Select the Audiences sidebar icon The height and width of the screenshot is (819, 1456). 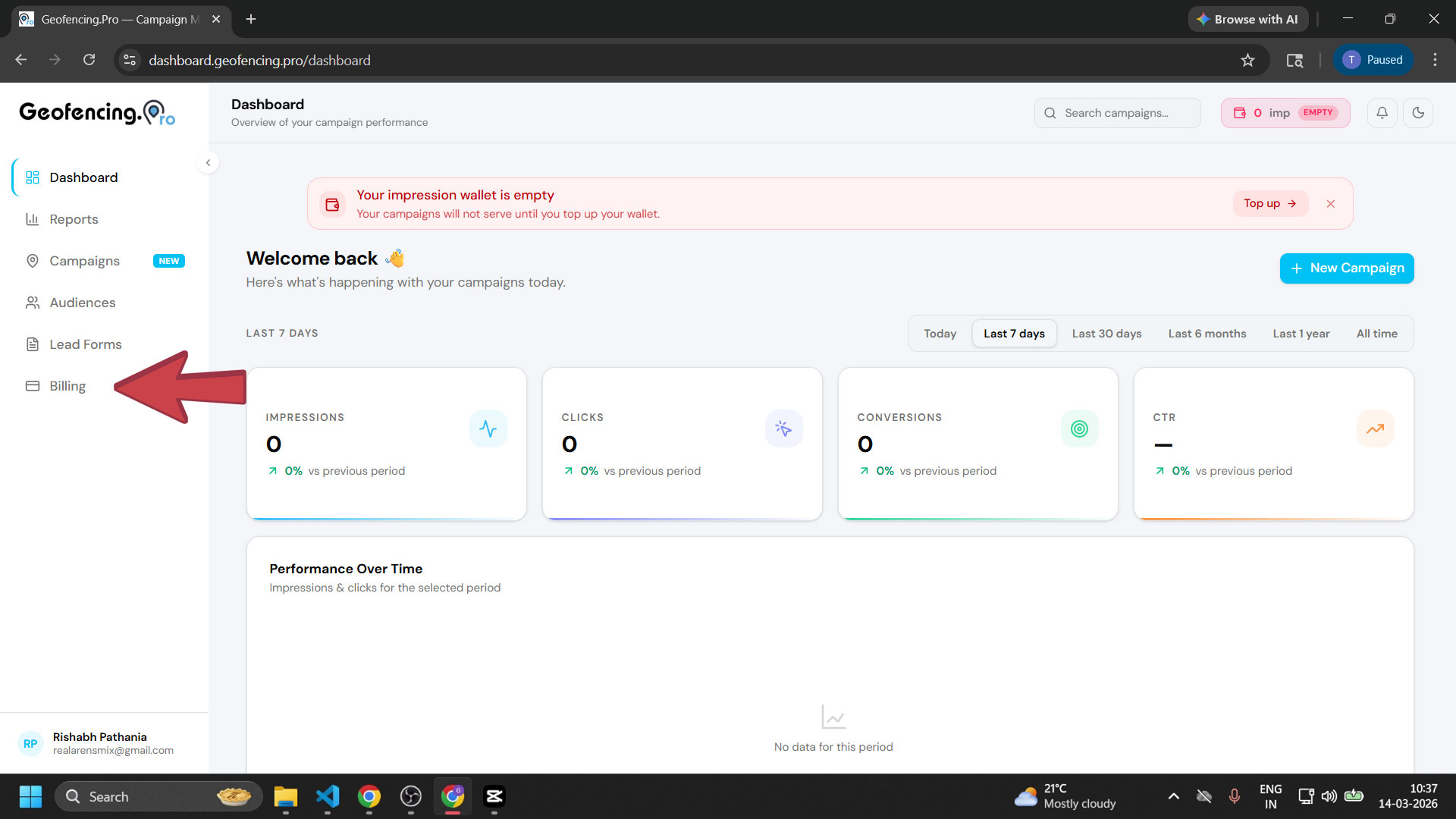[33, 303]
